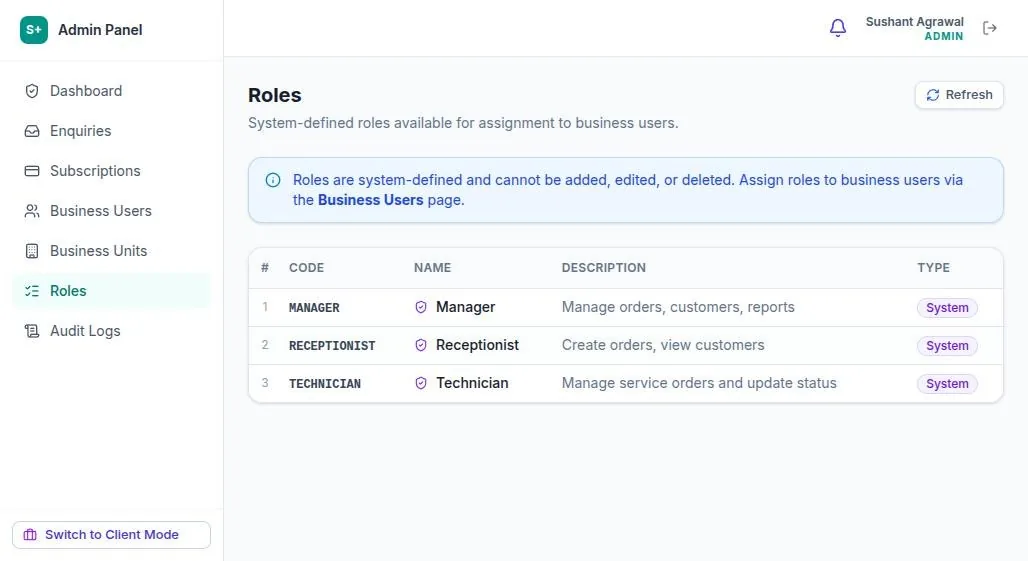Click the logout arrow icon
The height and width of the screenshot is (561, 1028).
pos(990,28)
